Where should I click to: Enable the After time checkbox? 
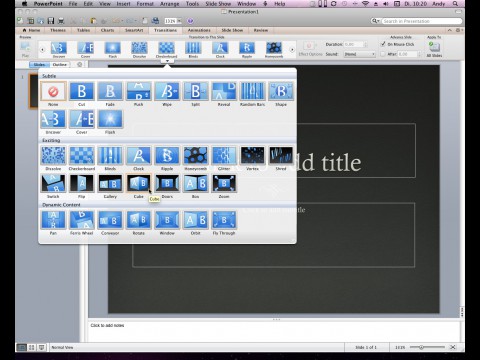383,54
